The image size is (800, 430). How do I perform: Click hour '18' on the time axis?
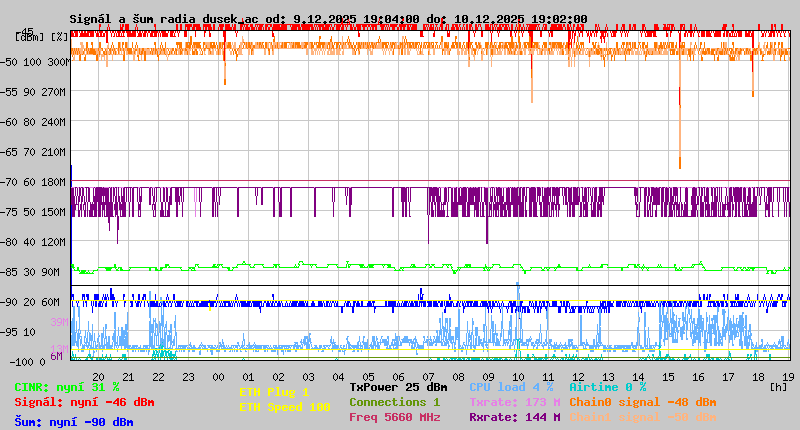759,377
